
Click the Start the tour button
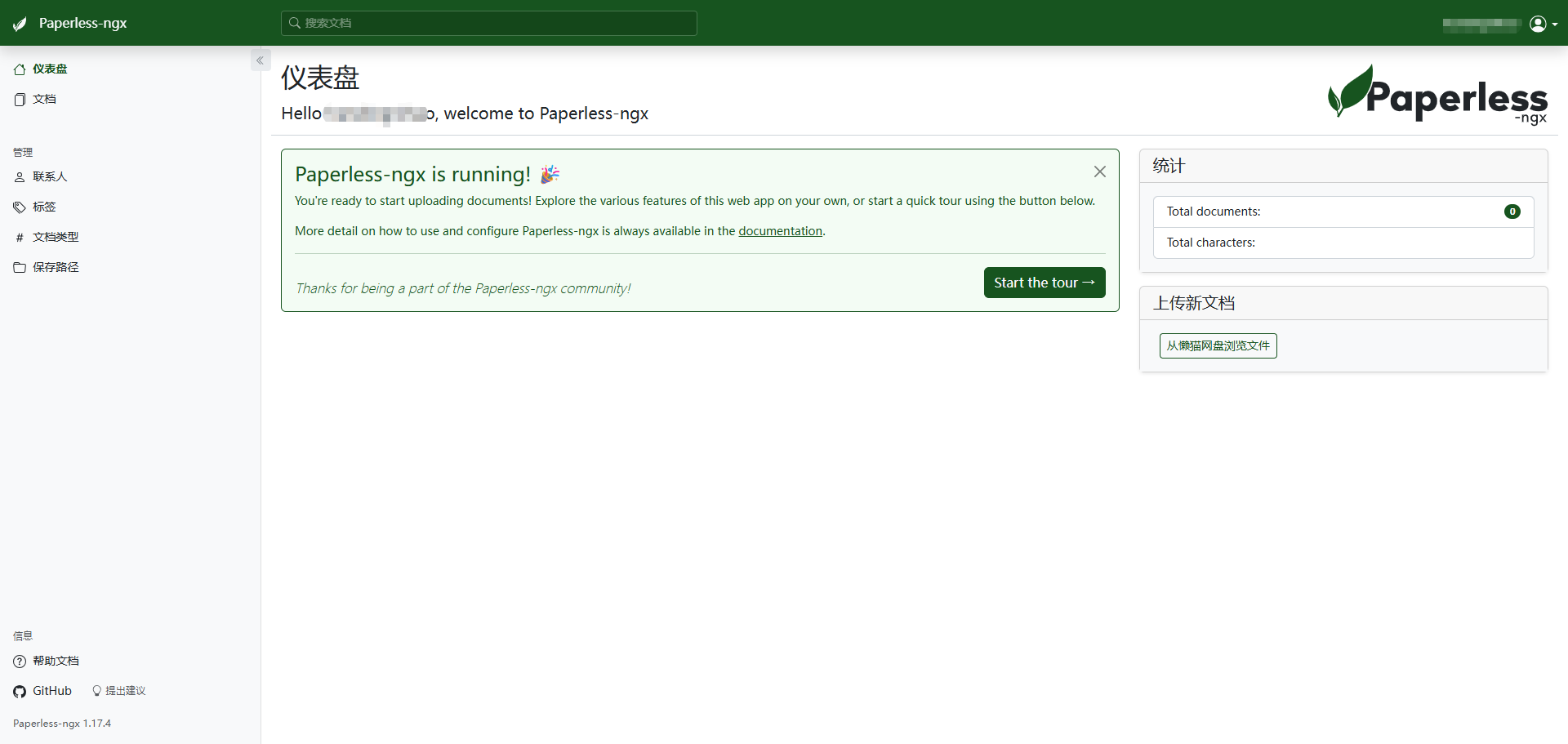coord(1045,283)
